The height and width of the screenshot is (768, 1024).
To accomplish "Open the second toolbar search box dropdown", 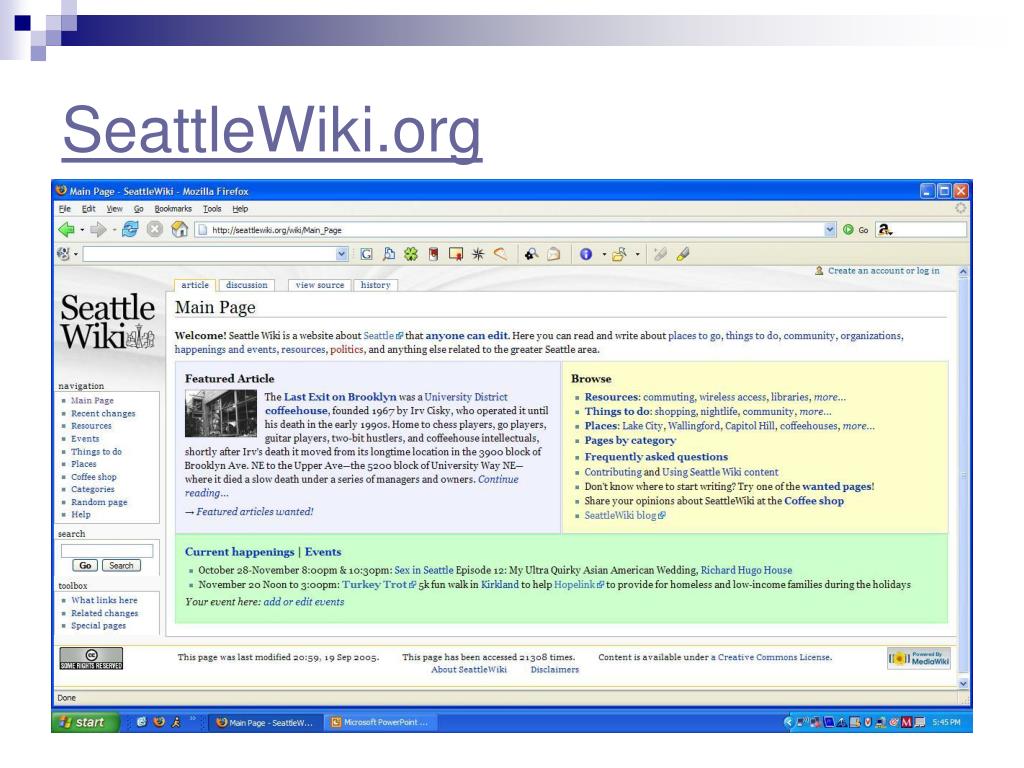I will [x=342, y=254].
